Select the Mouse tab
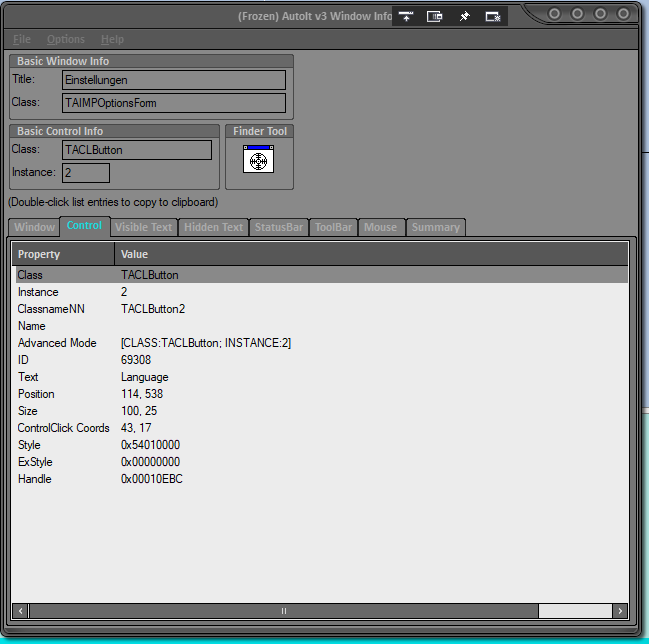The width and height of the screenshot is (649, 644). 380,227
